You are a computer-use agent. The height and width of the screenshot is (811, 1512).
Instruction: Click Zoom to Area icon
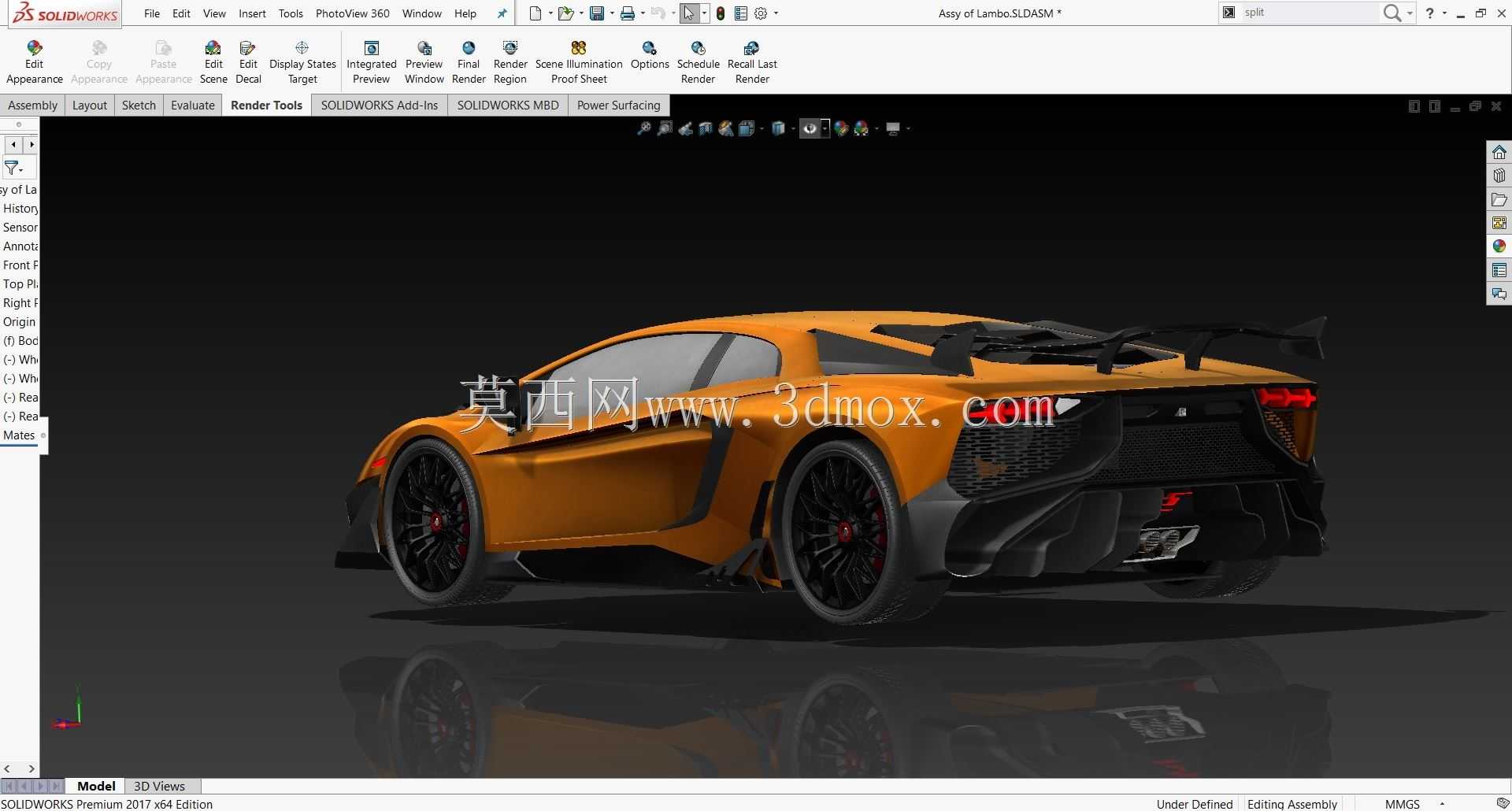pyautogui.click(x=665, y=128)
